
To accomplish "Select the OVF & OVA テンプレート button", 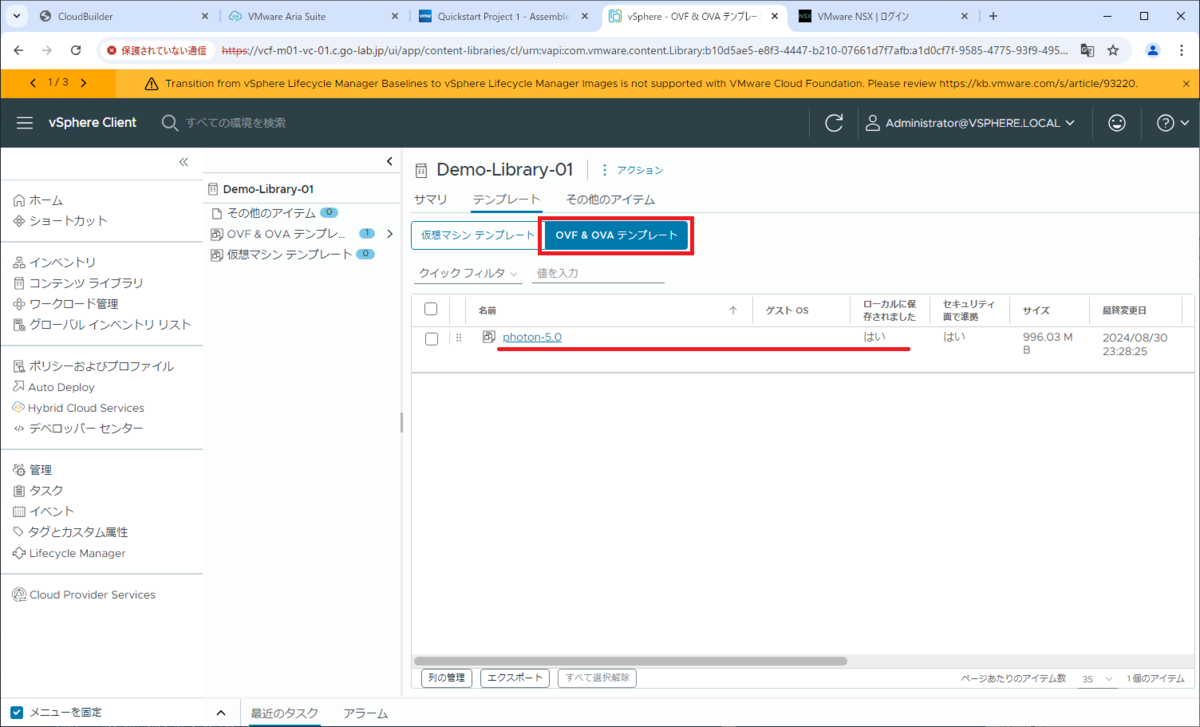I will click(x=616, y=236).
